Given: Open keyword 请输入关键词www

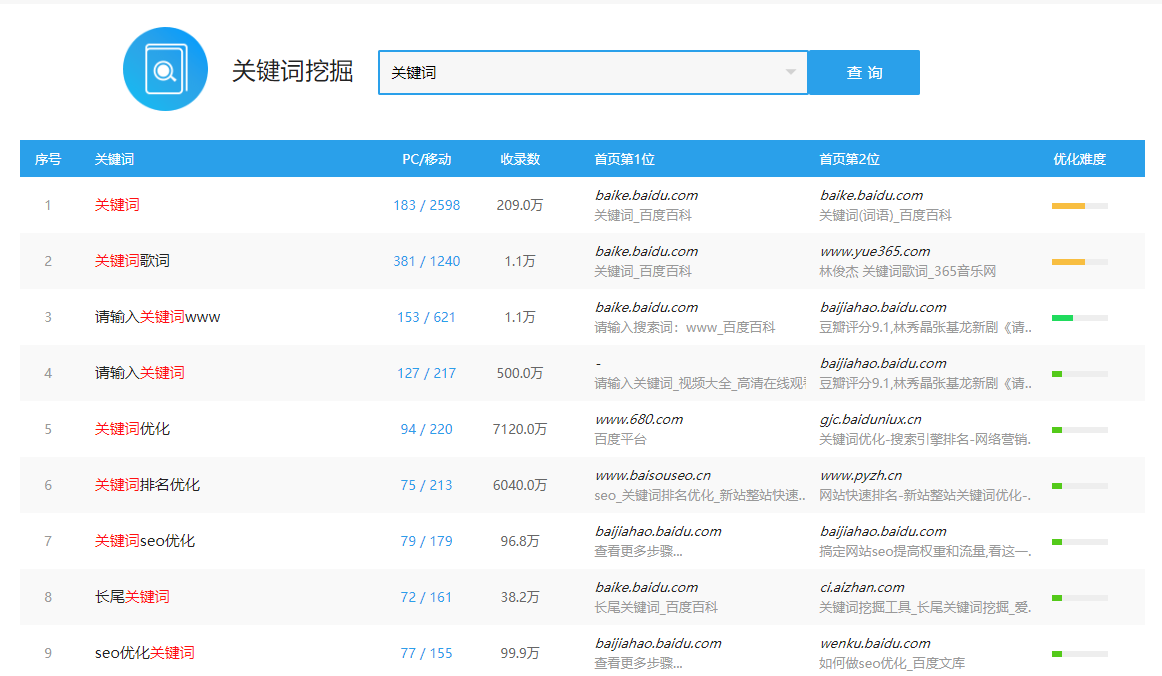Looking at the screenshot, I should [157, 317].
